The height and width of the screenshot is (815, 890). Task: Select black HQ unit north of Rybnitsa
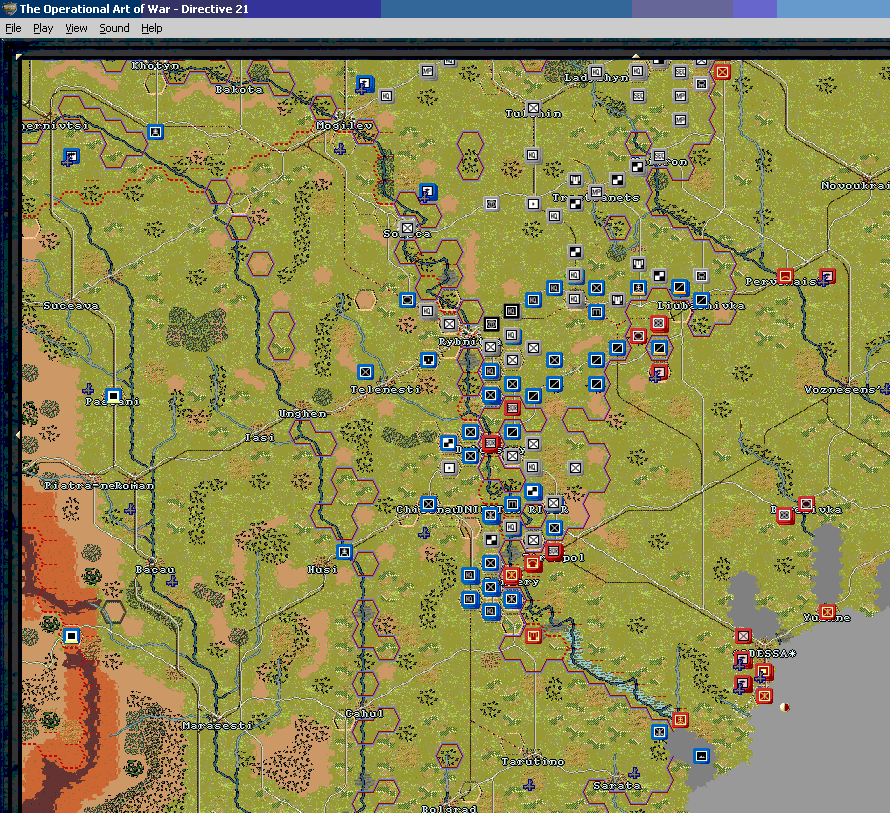(511, 311)
